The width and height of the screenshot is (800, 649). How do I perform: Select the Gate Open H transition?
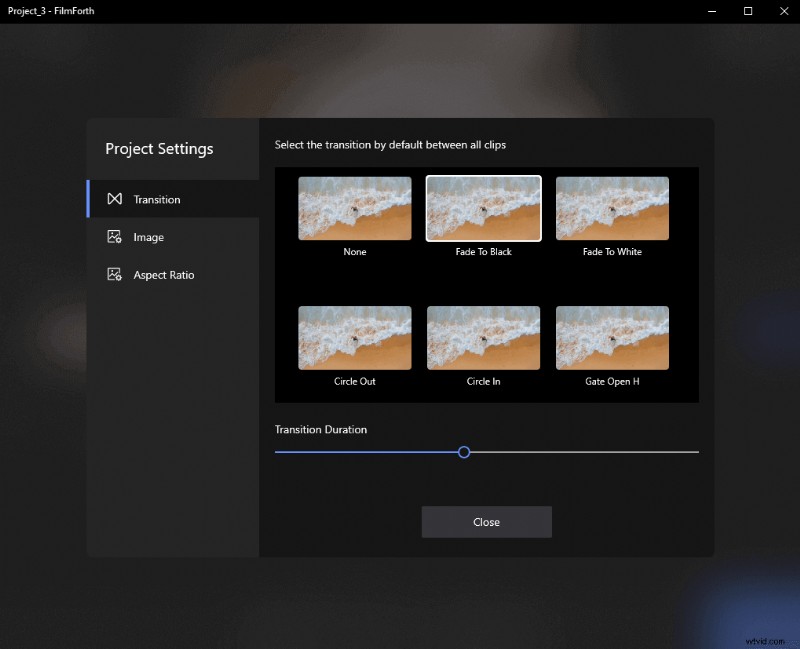[x=612, y=338]
